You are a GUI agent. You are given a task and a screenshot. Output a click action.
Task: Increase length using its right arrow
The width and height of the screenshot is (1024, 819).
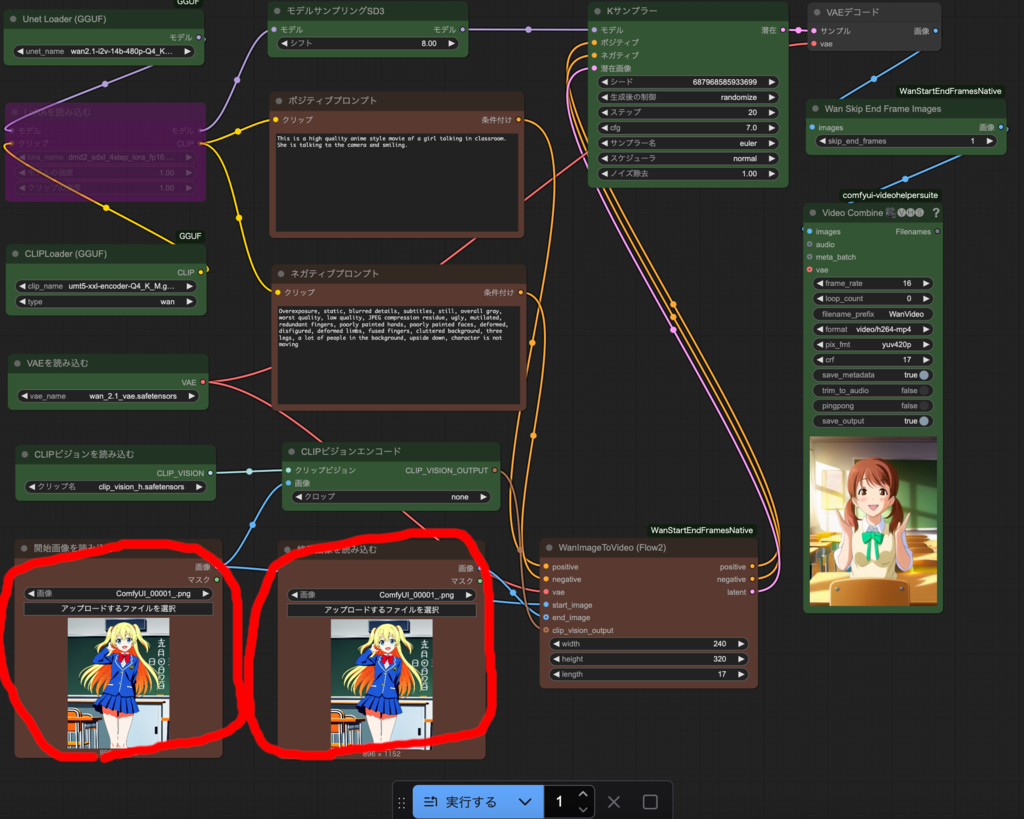tap(741, 674)
